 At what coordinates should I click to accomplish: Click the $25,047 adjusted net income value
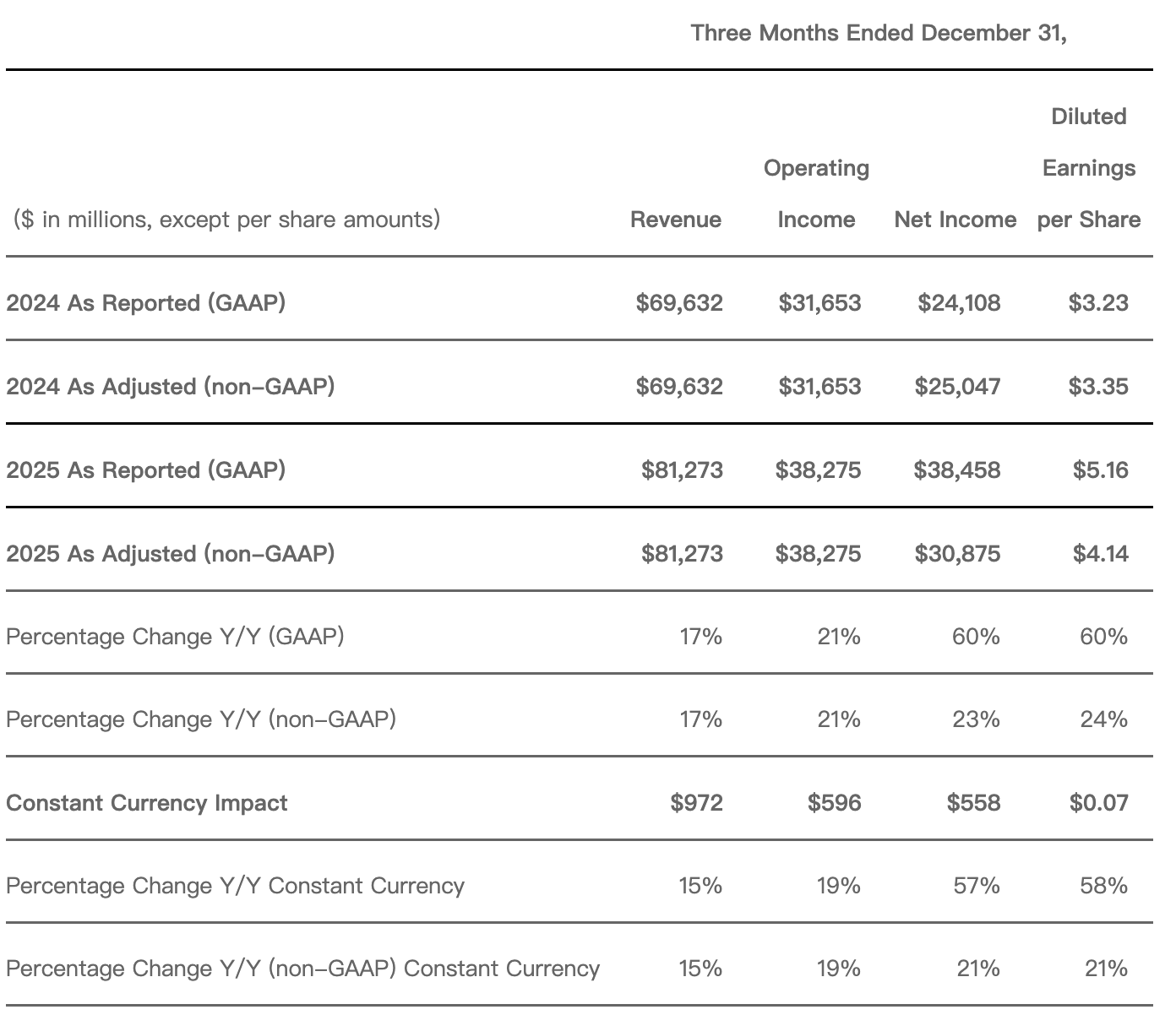(957, 386)
